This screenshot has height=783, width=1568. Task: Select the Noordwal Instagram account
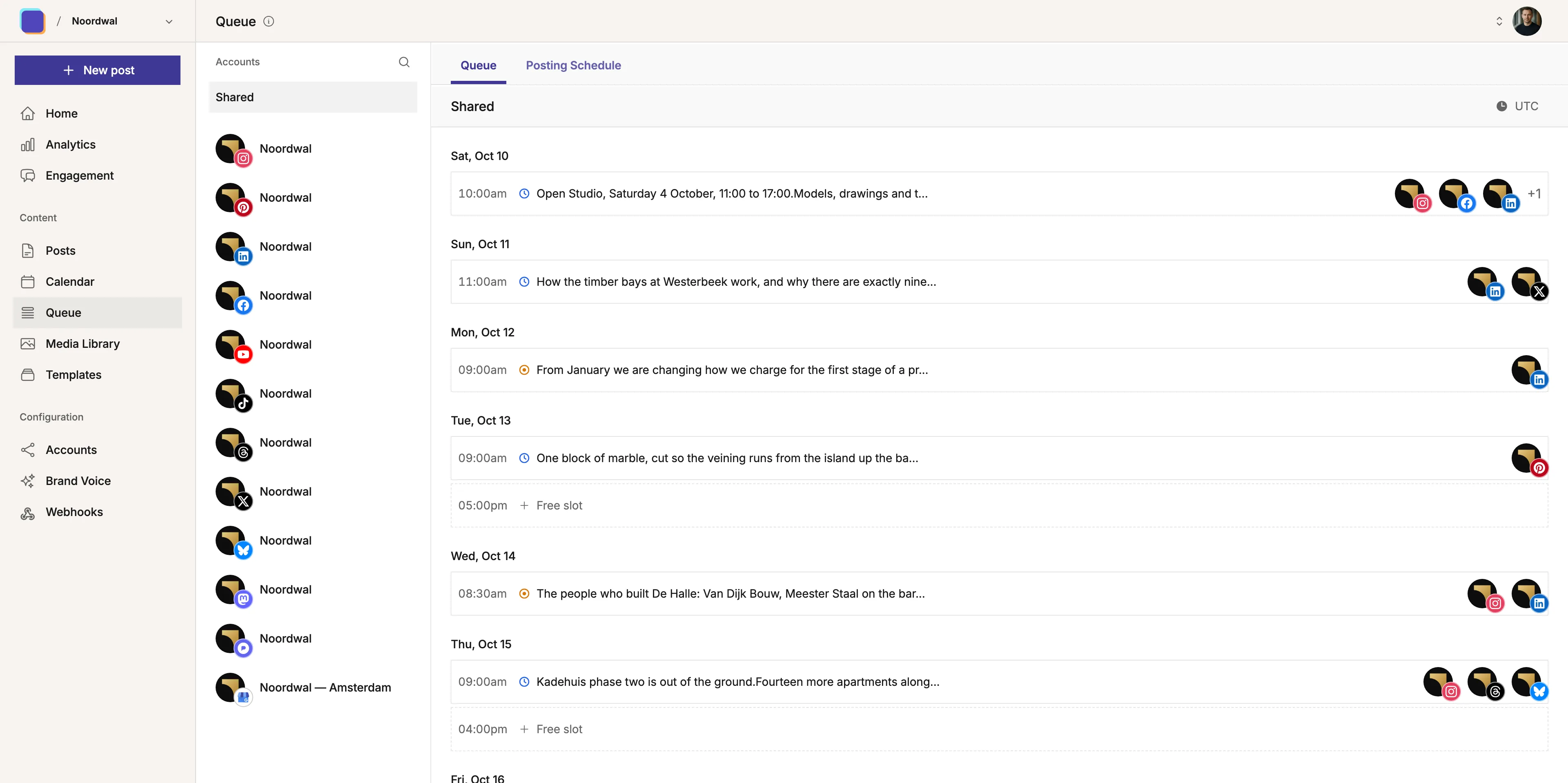coord(313,149)
